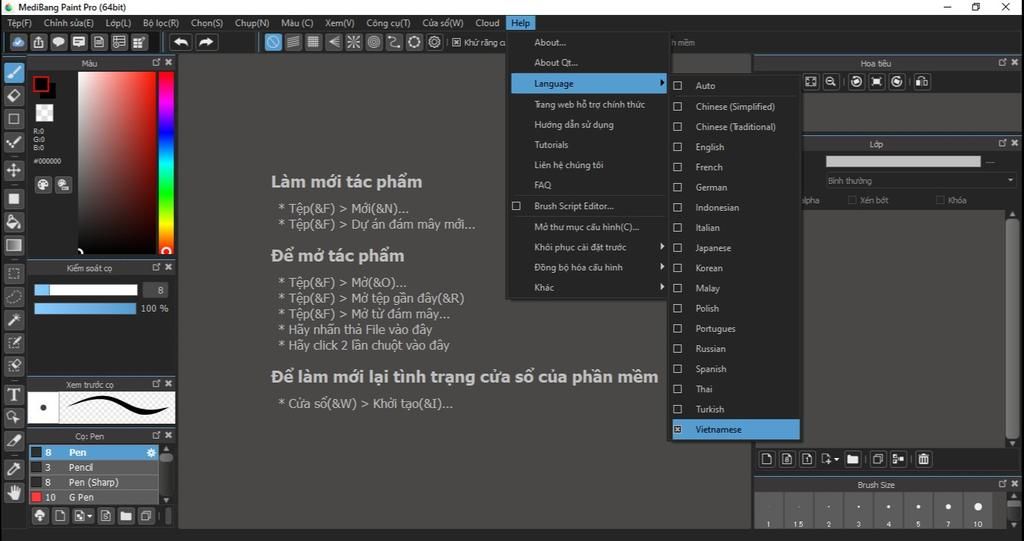
Task: Choose brush size 10 preset
Action: [977, 511]
